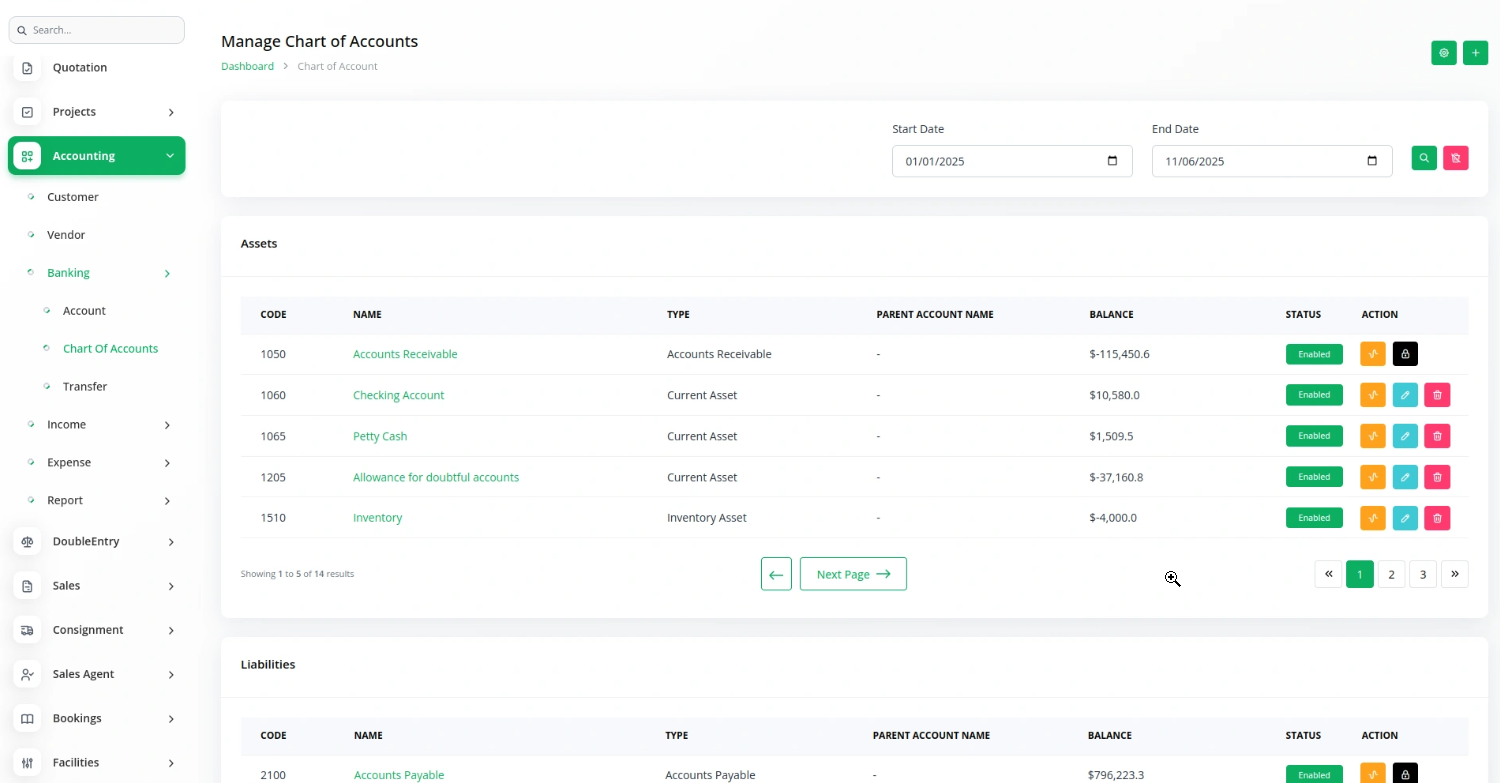Delete the Inventory account row
The width and height of the screenshot is (1500, 783).
[1437, 518]
